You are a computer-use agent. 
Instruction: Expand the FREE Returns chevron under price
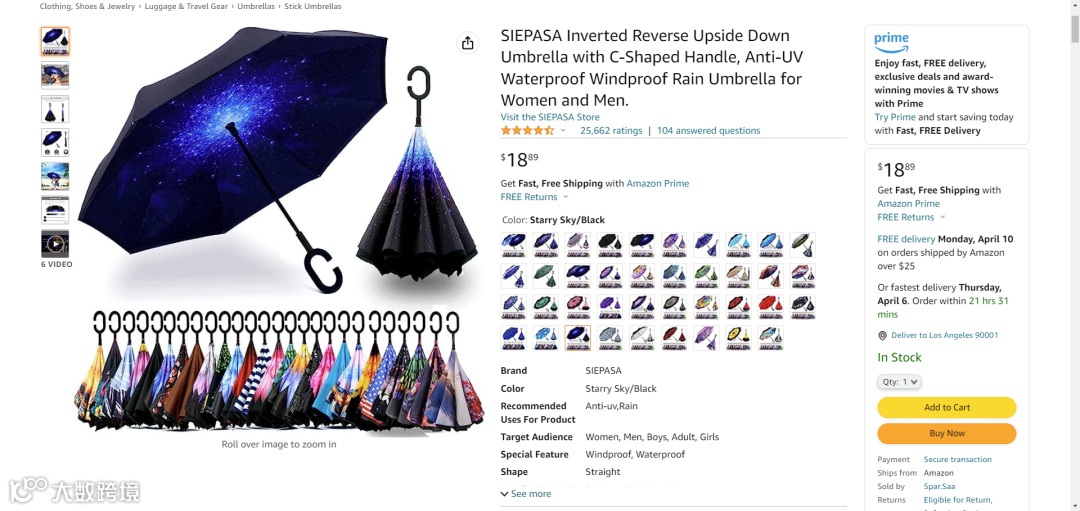[x=565, y=197]
